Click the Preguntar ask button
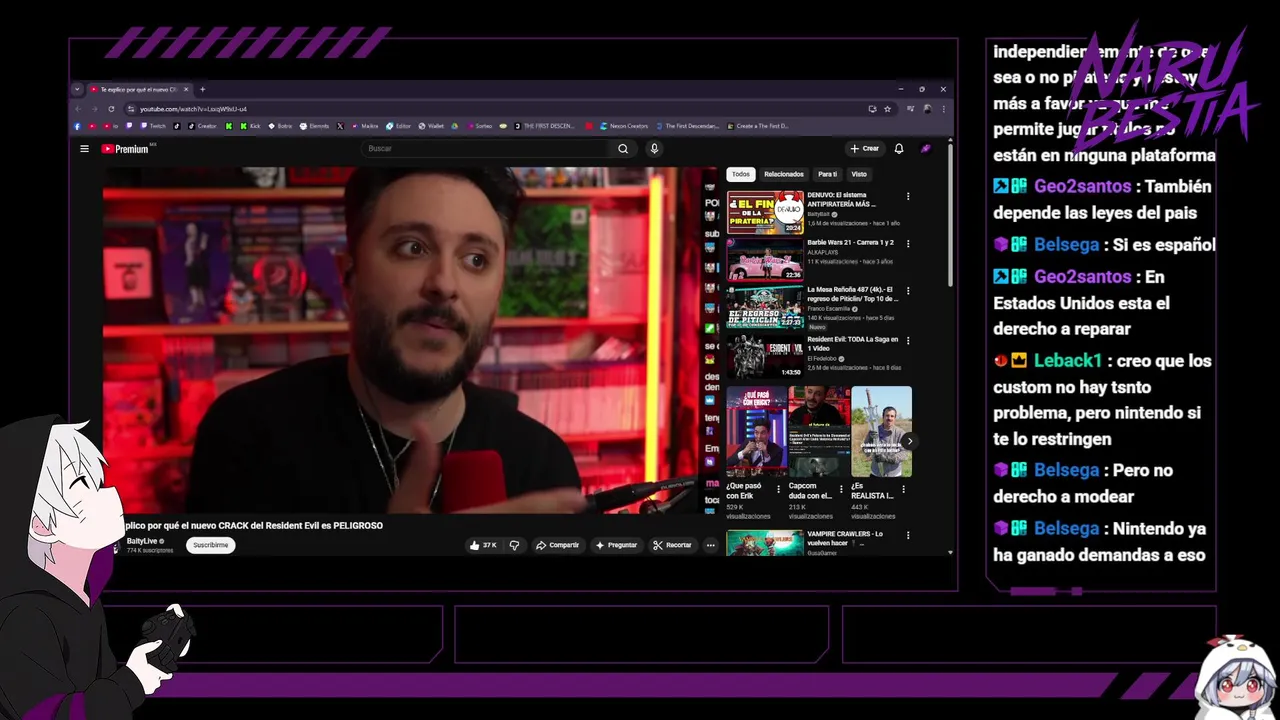 [x=616, y=545]
